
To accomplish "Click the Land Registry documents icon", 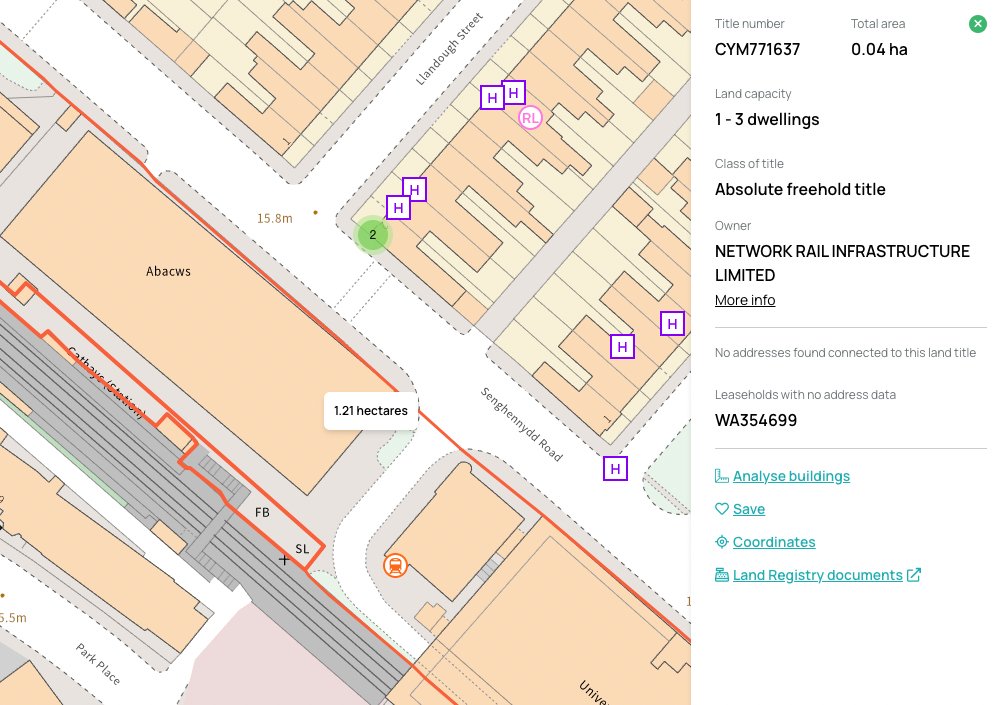I will tap(721, 575).
